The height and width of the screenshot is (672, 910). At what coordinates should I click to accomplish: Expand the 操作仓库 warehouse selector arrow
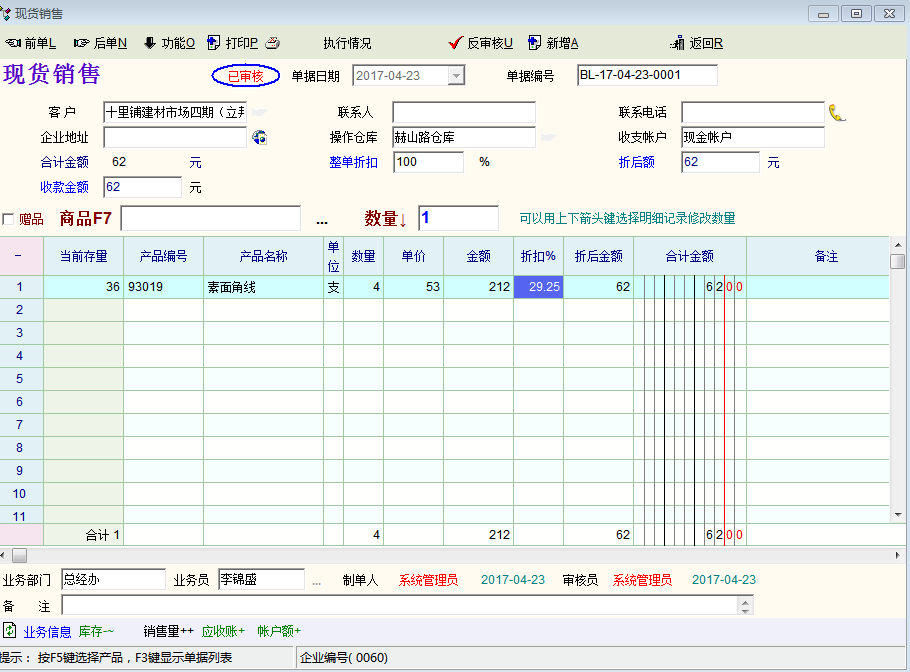pos(550,137)
